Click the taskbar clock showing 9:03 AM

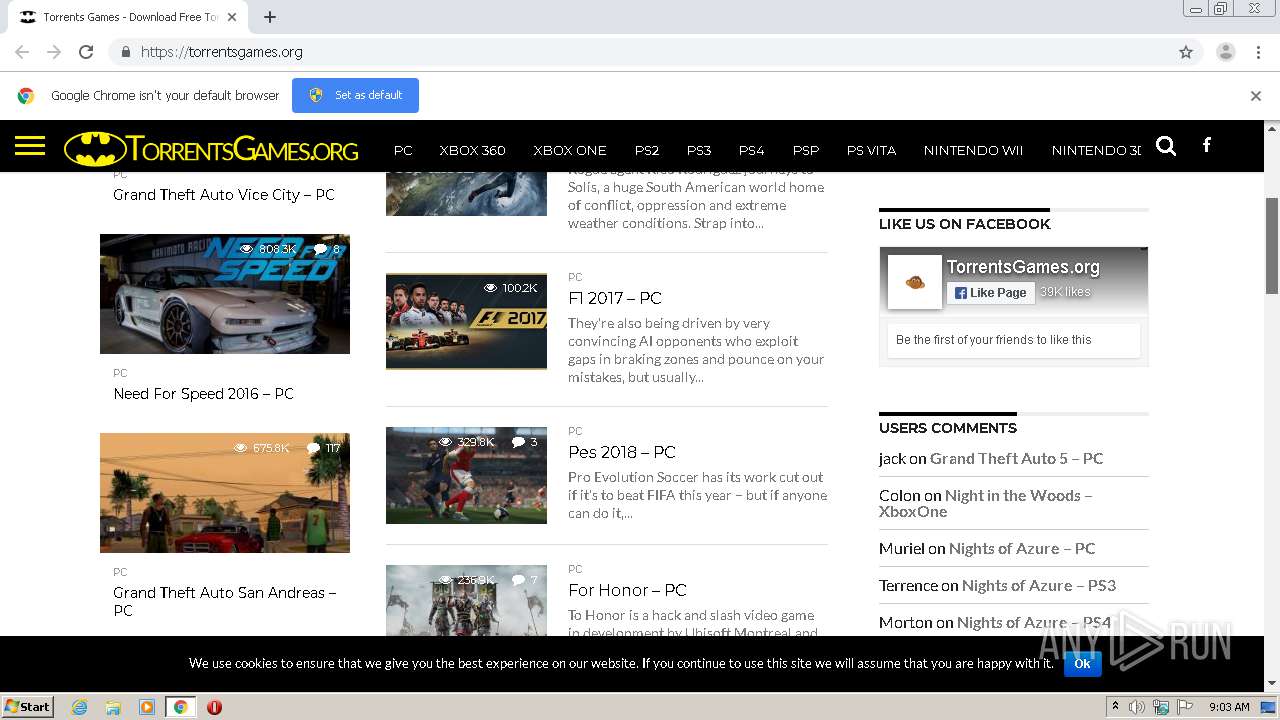(x=1229, y=707)
